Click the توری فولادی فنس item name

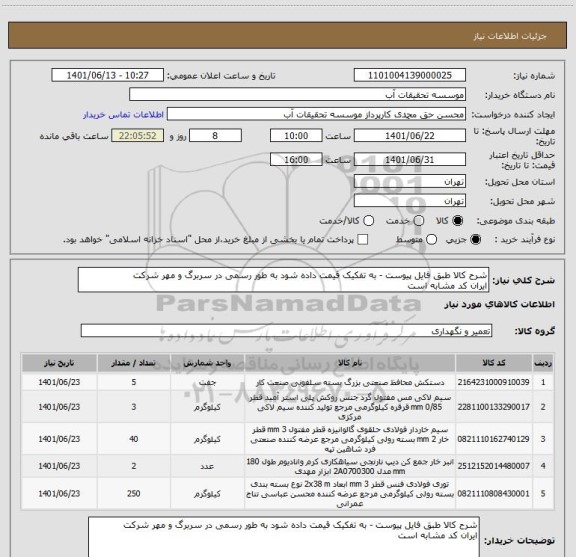[x=350, y=494]
